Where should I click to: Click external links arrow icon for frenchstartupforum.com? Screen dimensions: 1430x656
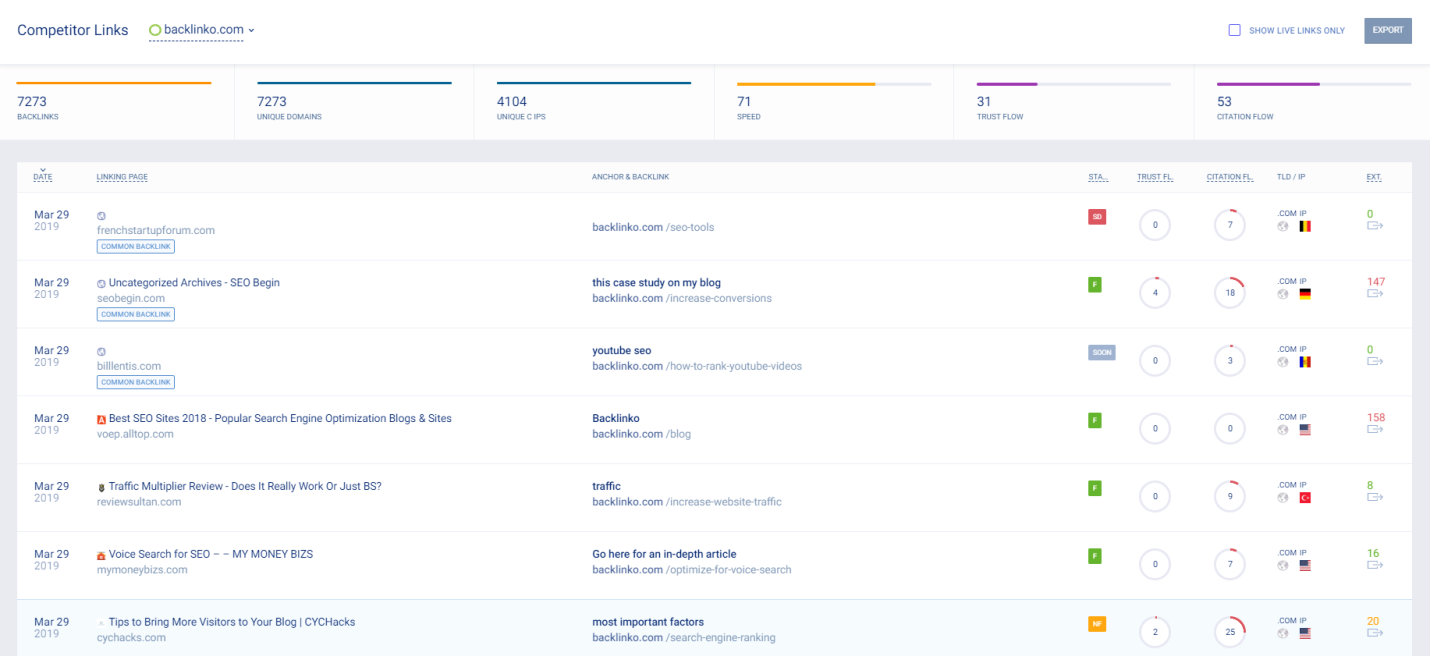pyautogui.click(x=1375, y=226)
